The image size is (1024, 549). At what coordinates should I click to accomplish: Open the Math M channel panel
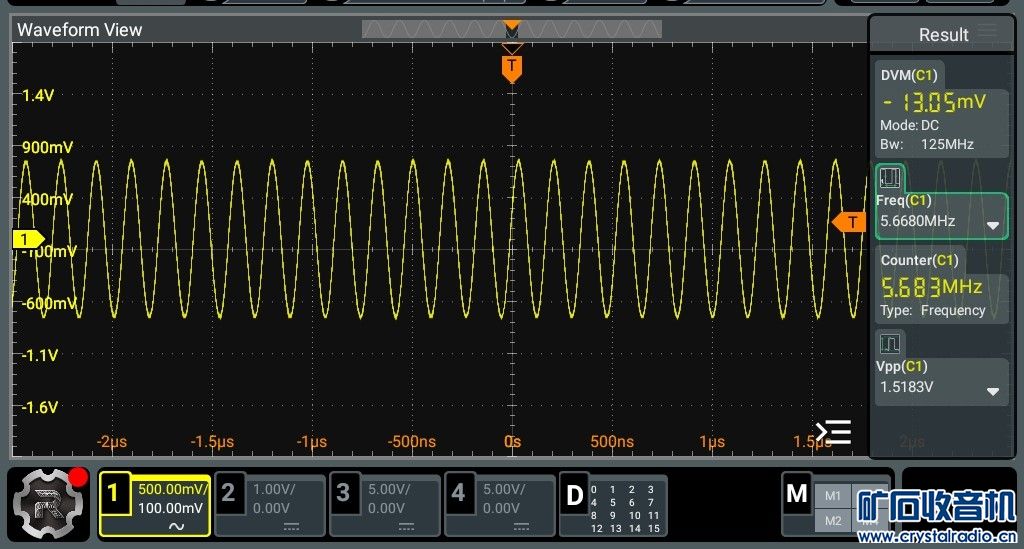click(797, 494)
